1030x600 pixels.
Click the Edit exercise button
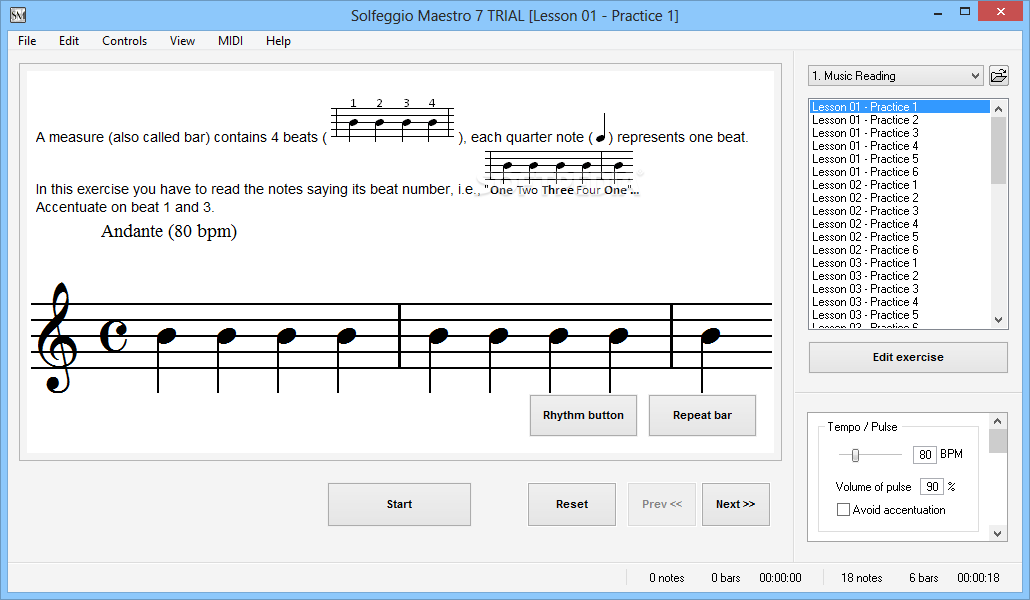pyautogui.click(x=908, y=357)
